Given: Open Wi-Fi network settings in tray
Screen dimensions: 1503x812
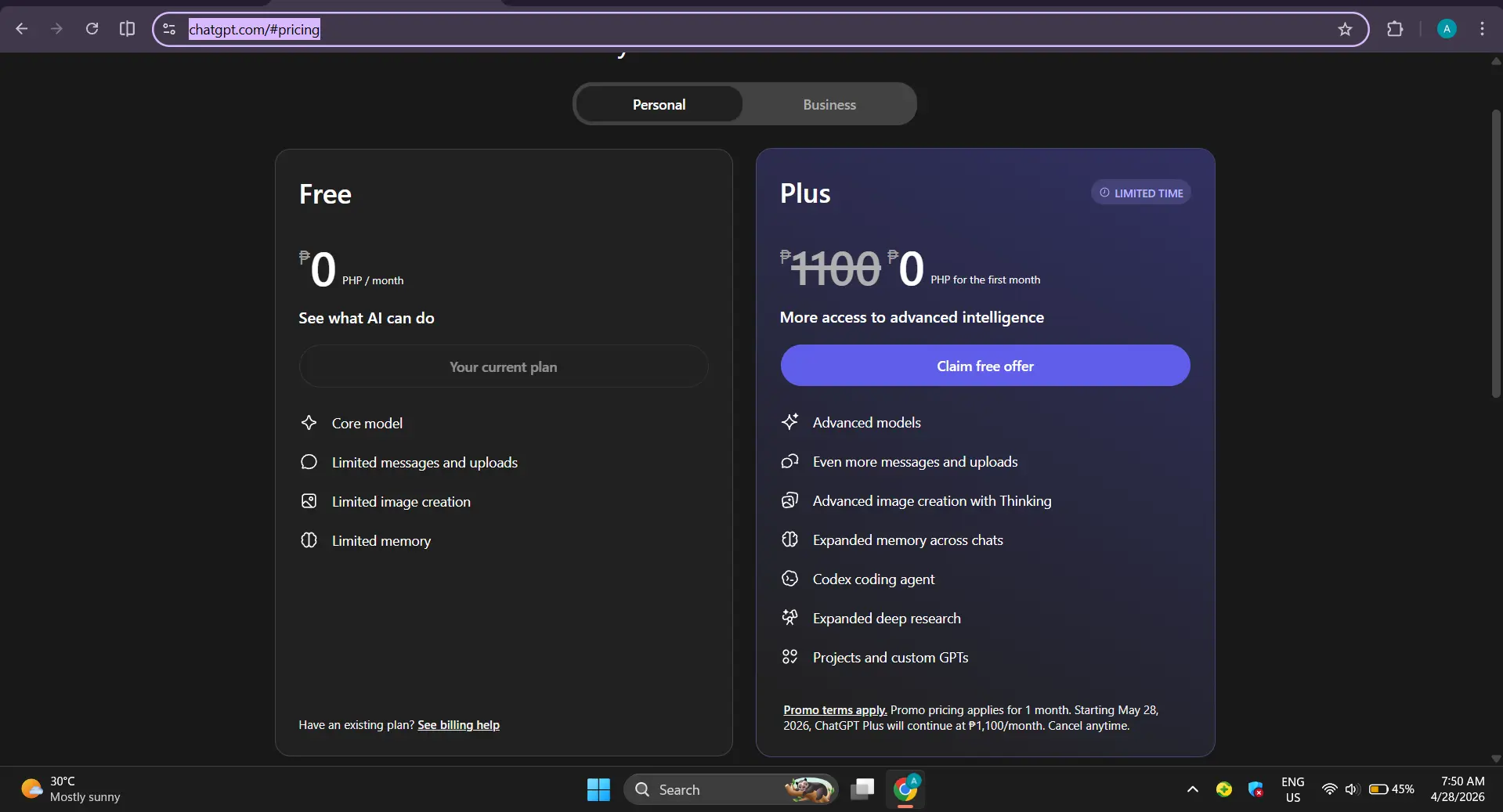Looking at the screenshot, I should (1329, 789).
